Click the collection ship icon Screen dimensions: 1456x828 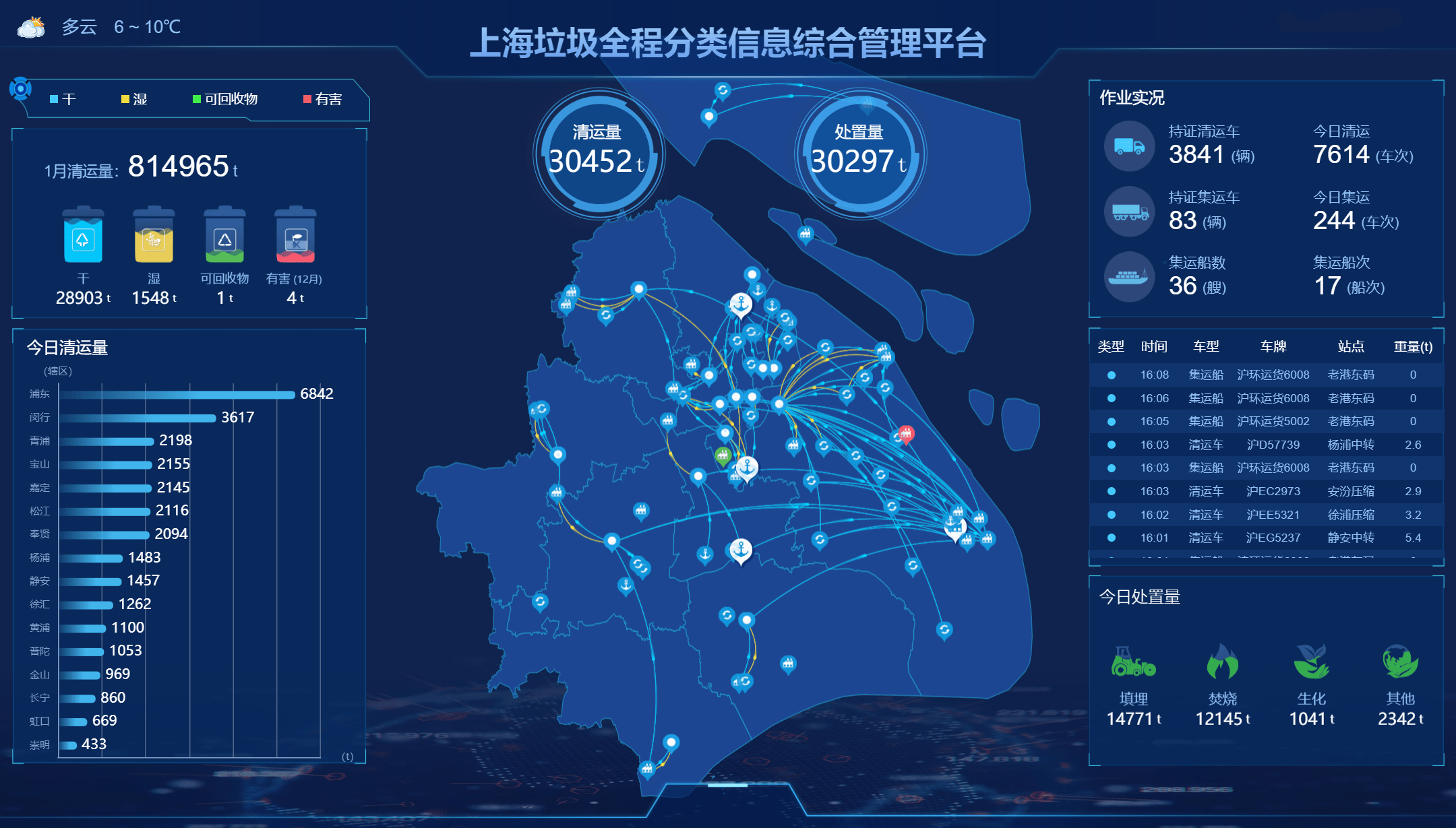pos(1130,277)
